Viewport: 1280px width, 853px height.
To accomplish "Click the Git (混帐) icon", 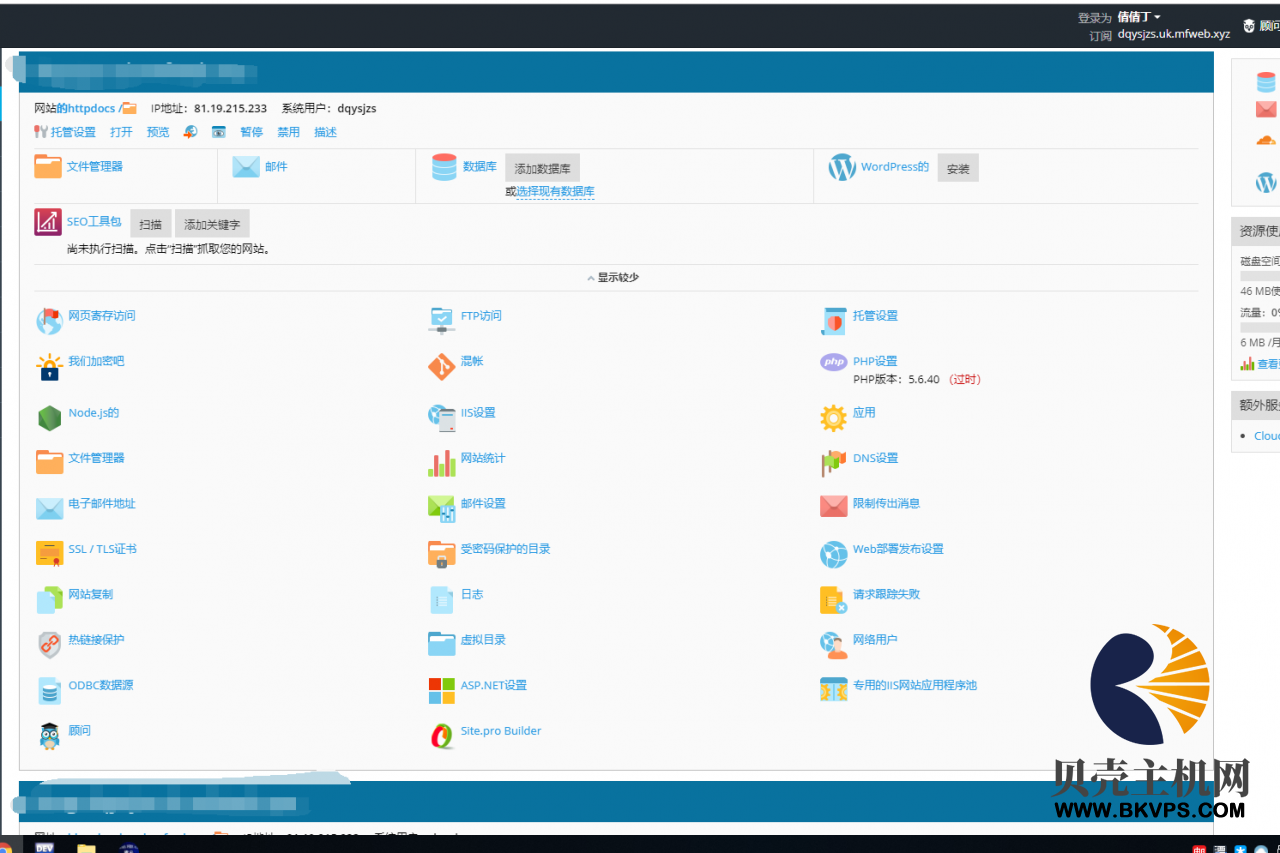I will pos(441,367).
